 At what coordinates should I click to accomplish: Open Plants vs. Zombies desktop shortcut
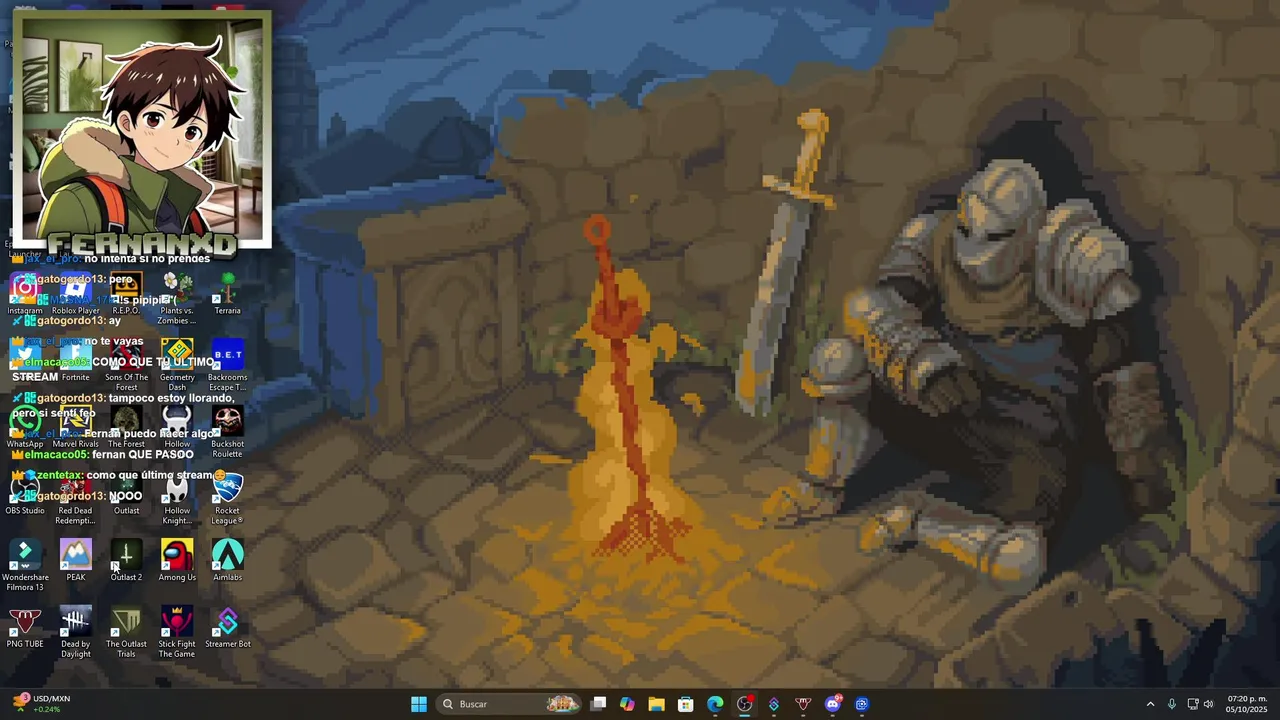click(x=177, y=299)
